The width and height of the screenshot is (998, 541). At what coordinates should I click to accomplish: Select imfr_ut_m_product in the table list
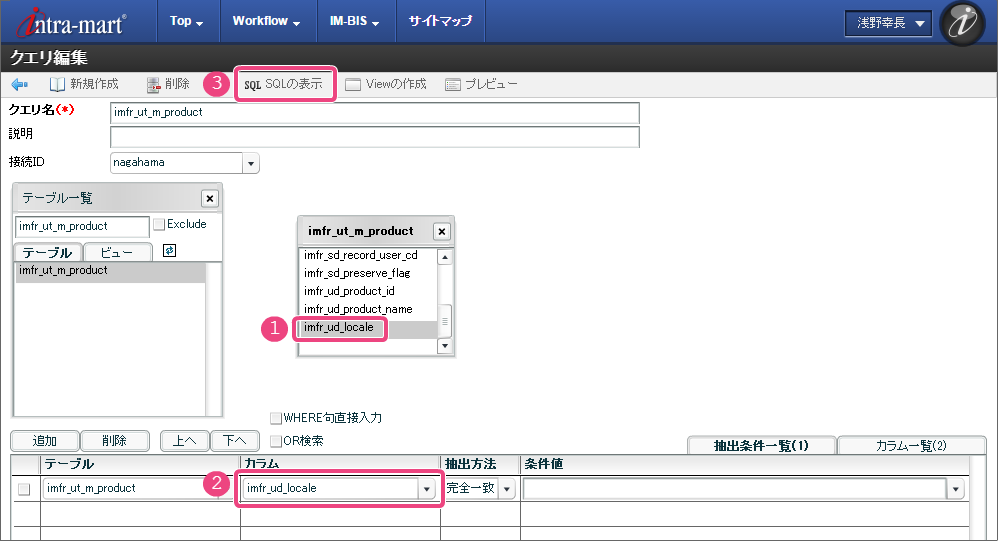click(x=109, y=270)
